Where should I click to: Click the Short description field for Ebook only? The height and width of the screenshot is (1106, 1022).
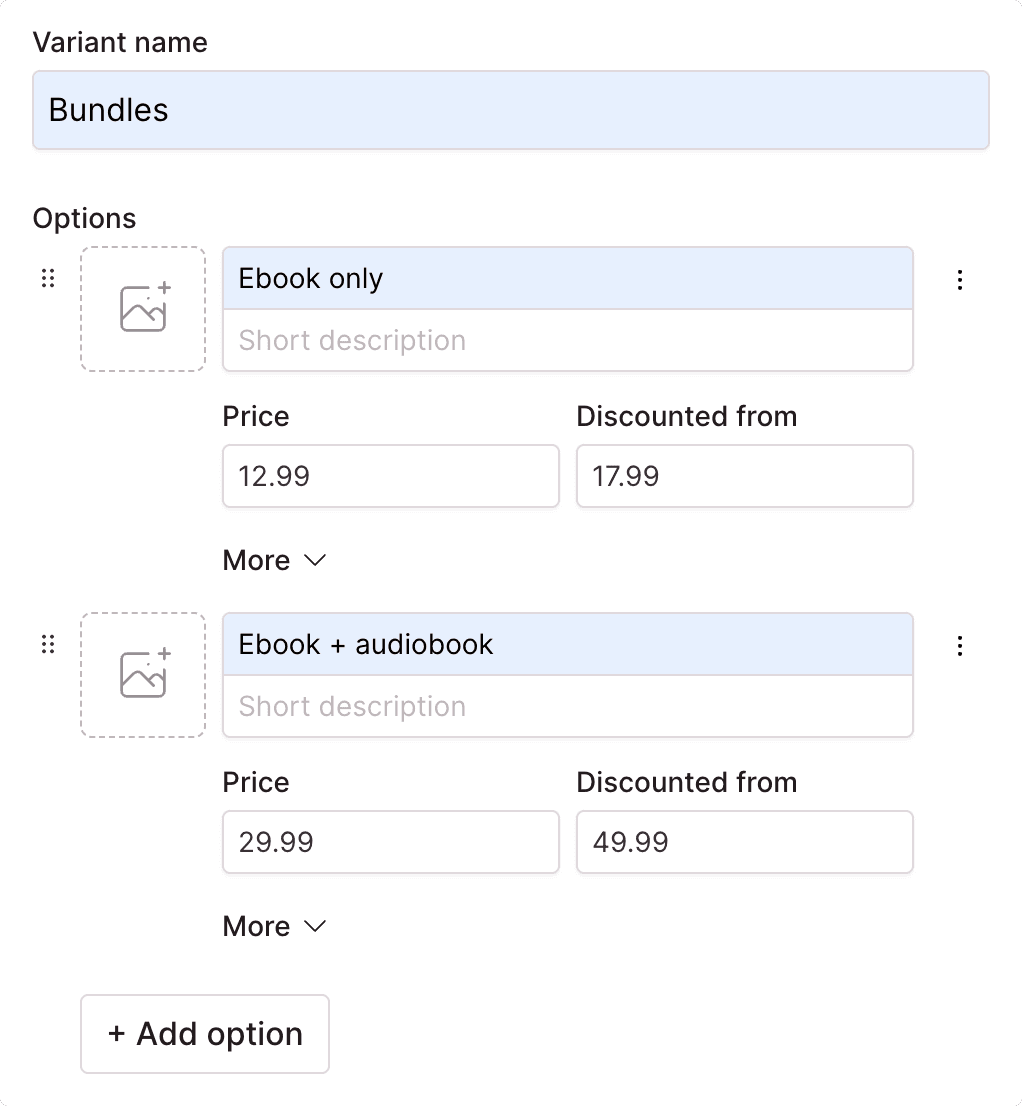click(x=567, y=340)
